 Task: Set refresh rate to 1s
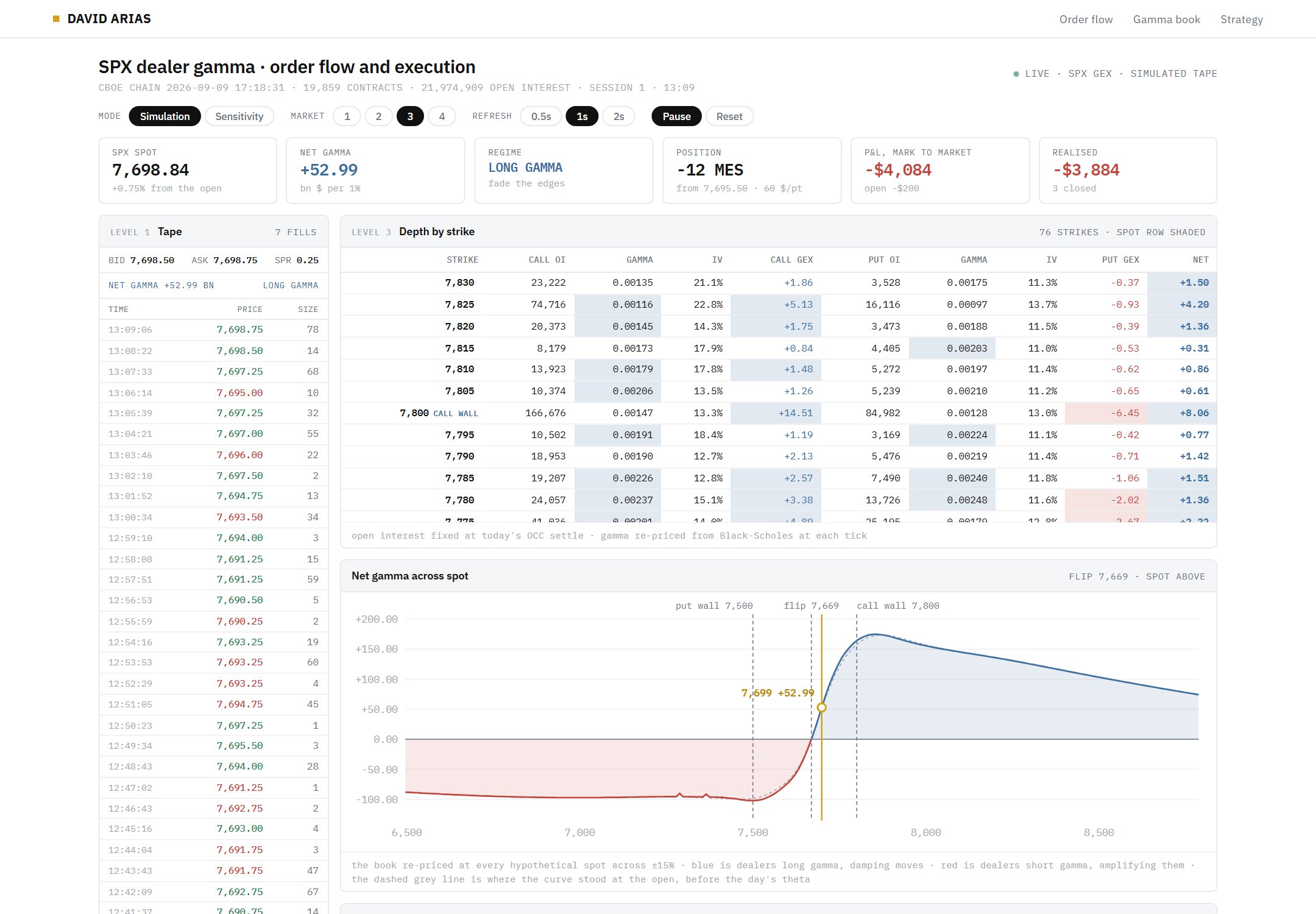point(582,116)
